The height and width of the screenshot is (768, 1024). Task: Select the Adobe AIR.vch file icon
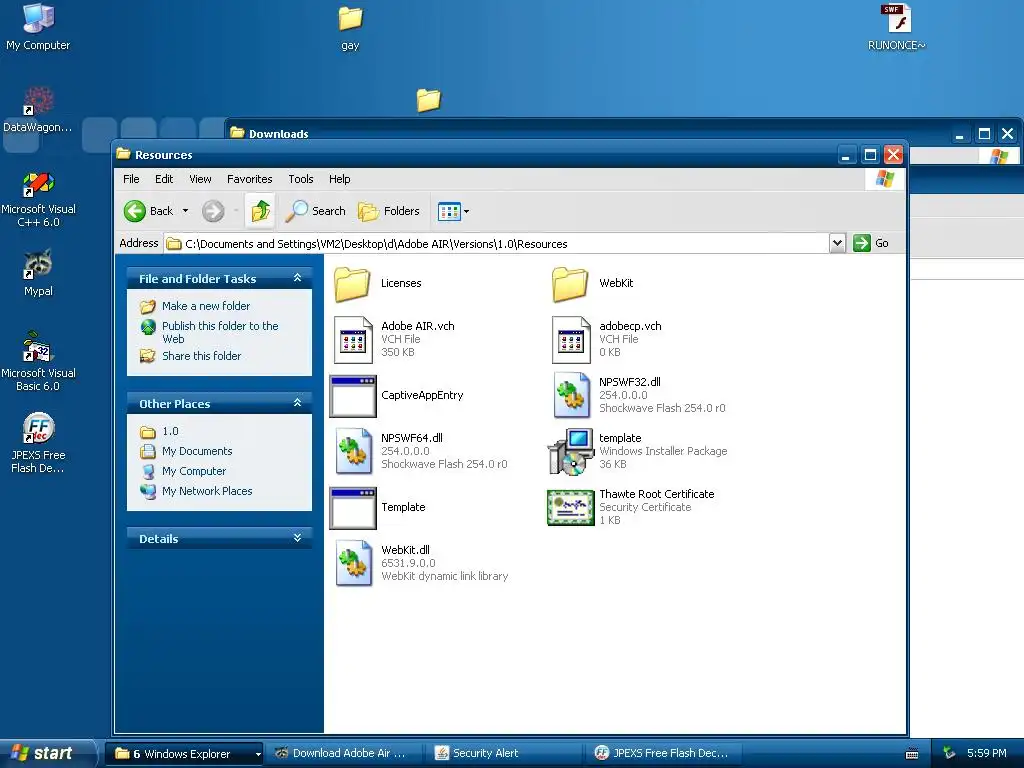coord(353,340)
